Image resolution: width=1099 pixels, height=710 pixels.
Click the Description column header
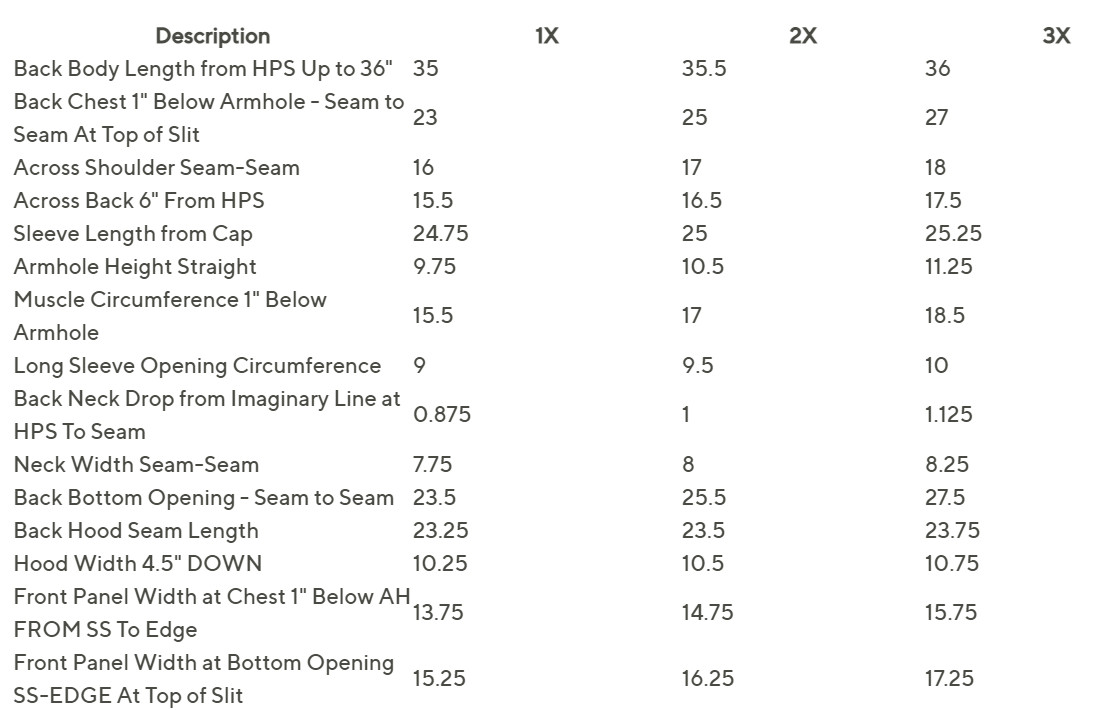click(212, 36)
